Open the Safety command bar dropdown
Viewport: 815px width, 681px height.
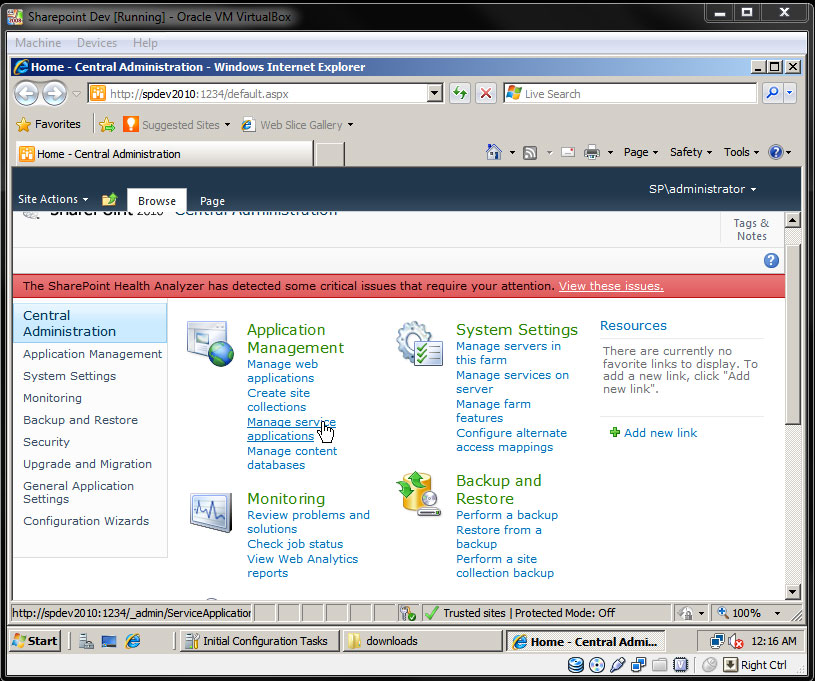coord(691,152)
